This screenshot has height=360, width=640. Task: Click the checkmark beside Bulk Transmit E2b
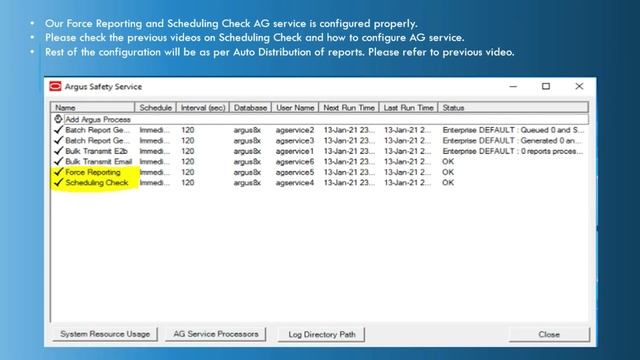58,151
